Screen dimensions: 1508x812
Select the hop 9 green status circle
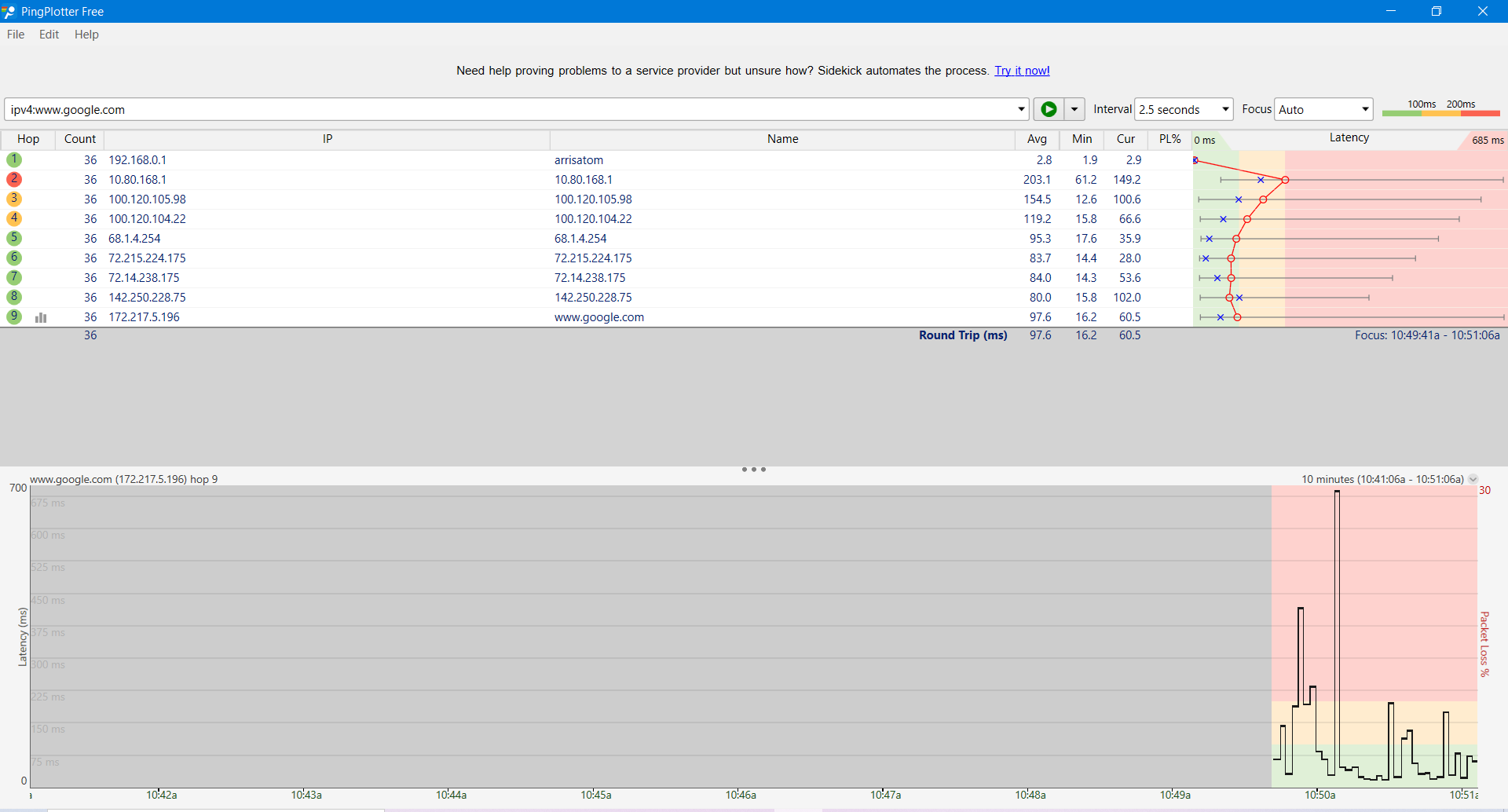coord(14,316)
